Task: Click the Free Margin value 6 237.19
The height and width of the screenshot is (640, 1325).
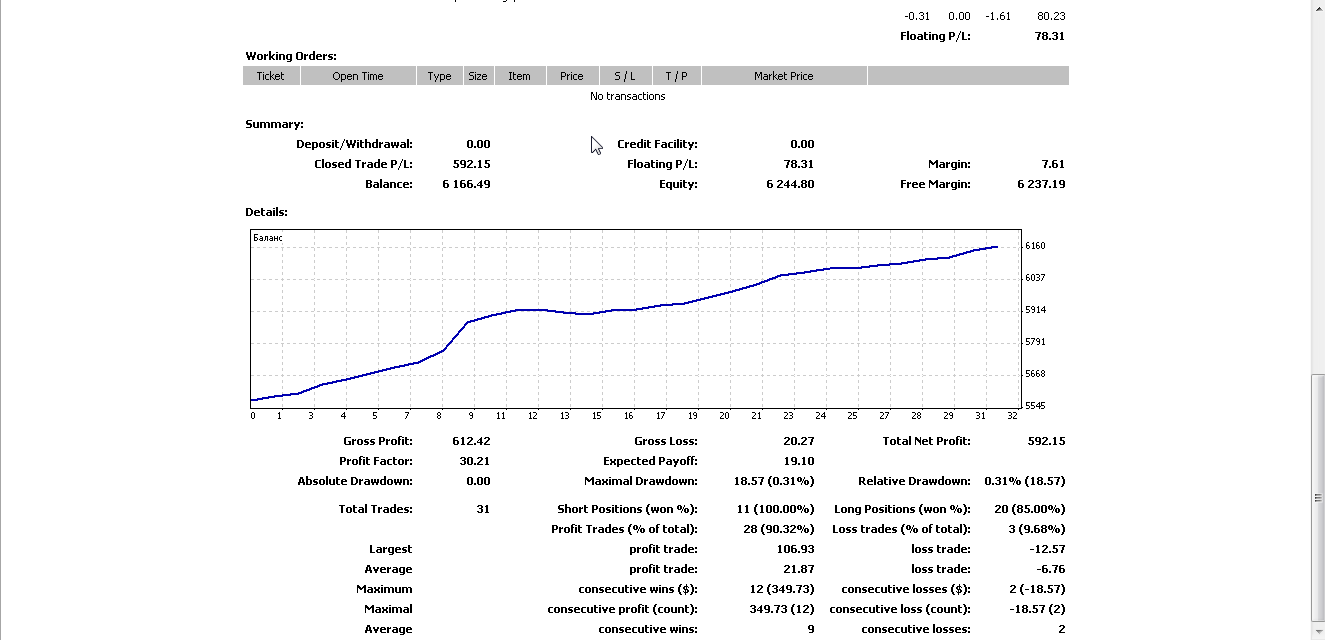Action: click(x=1041, y=184)
